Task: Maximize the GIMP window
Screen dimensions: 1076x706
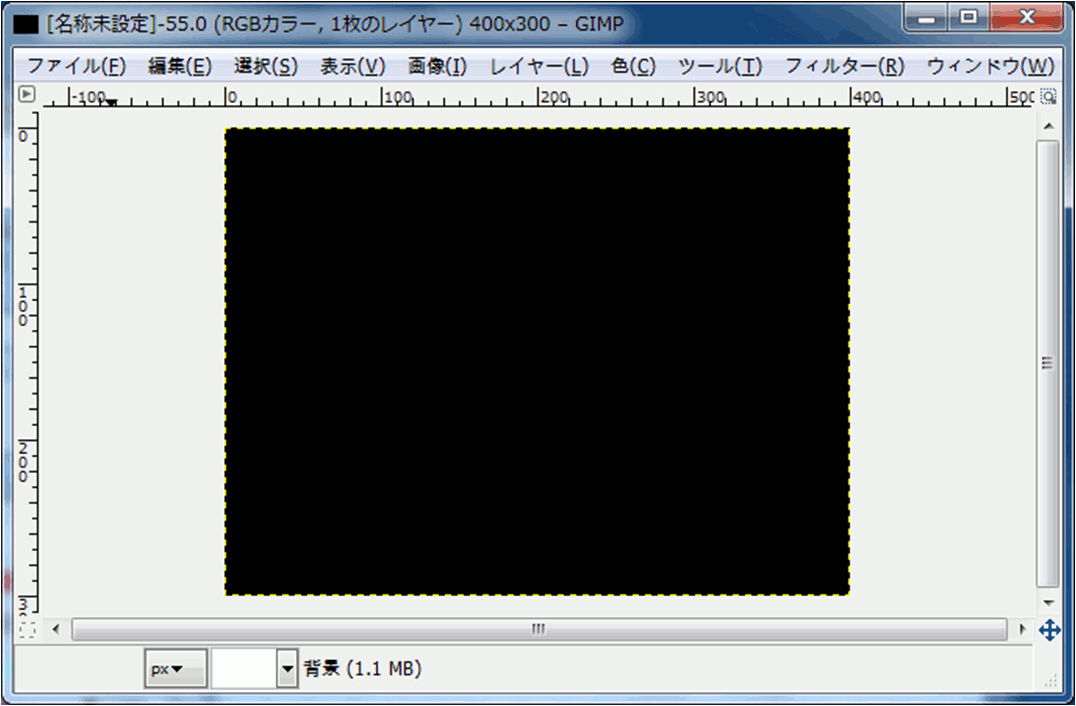Action: point(967,18)
